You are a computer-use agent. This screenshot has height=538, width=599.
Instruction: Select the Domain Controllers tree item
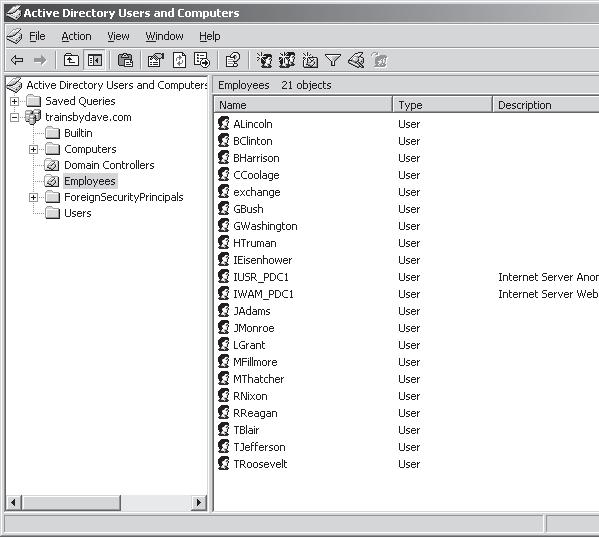pos(109,165)
